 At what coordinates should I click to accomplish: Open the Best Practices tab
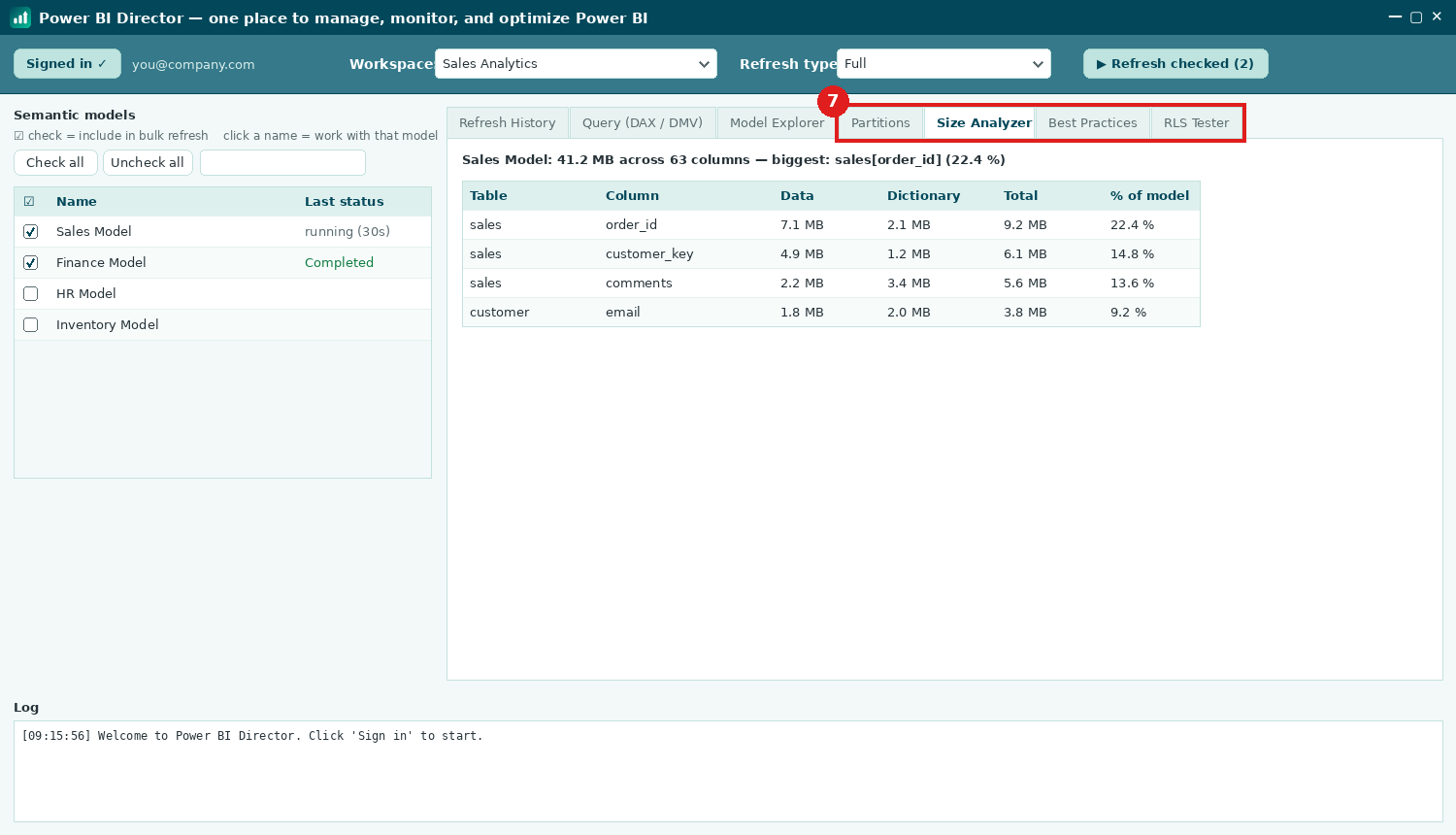pyautogui.click(x=1092, y=123)
